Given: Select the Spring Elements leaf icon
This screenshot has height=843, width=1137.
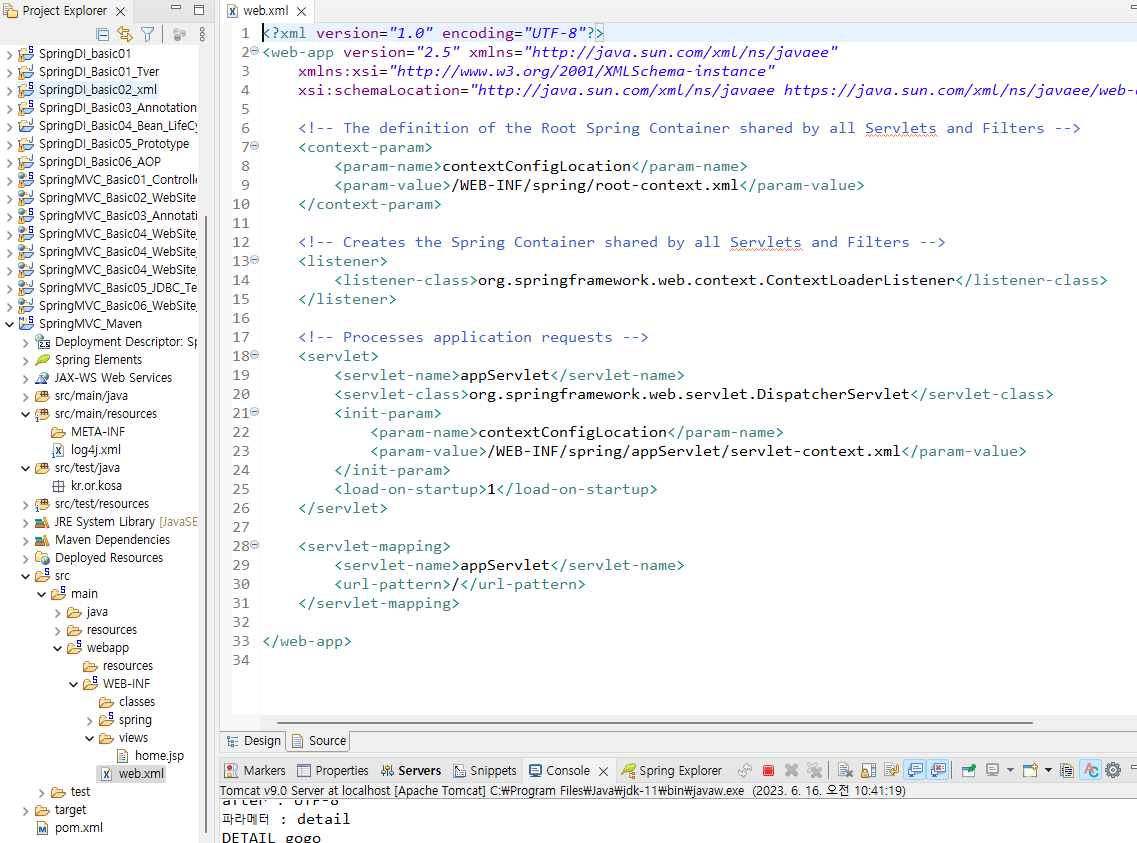Looking at the screenshot, I should point(43,360).
